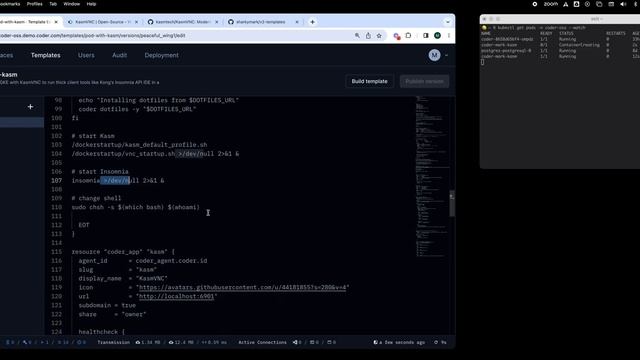Open the Chrome profile avatar
The image size is (640, 360).
click(x=437, y=36)
